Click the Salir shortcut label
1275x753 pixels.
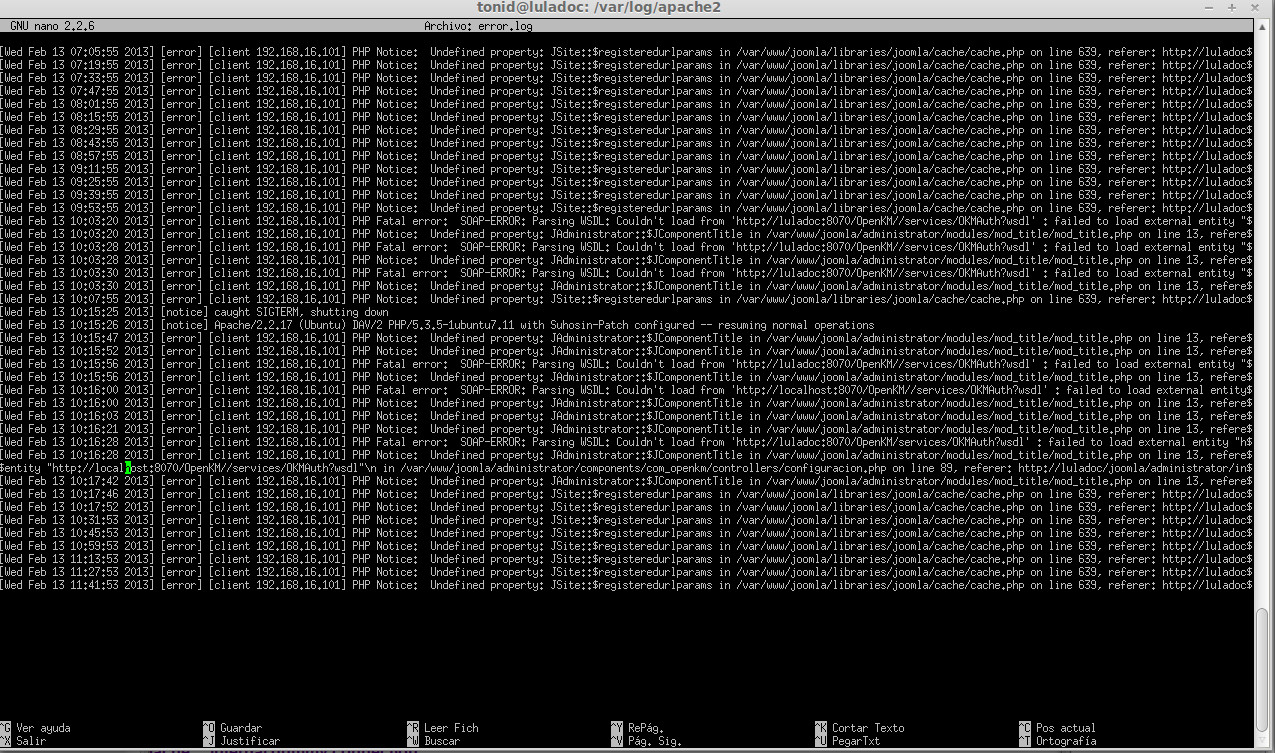click(x=30, y=741)
